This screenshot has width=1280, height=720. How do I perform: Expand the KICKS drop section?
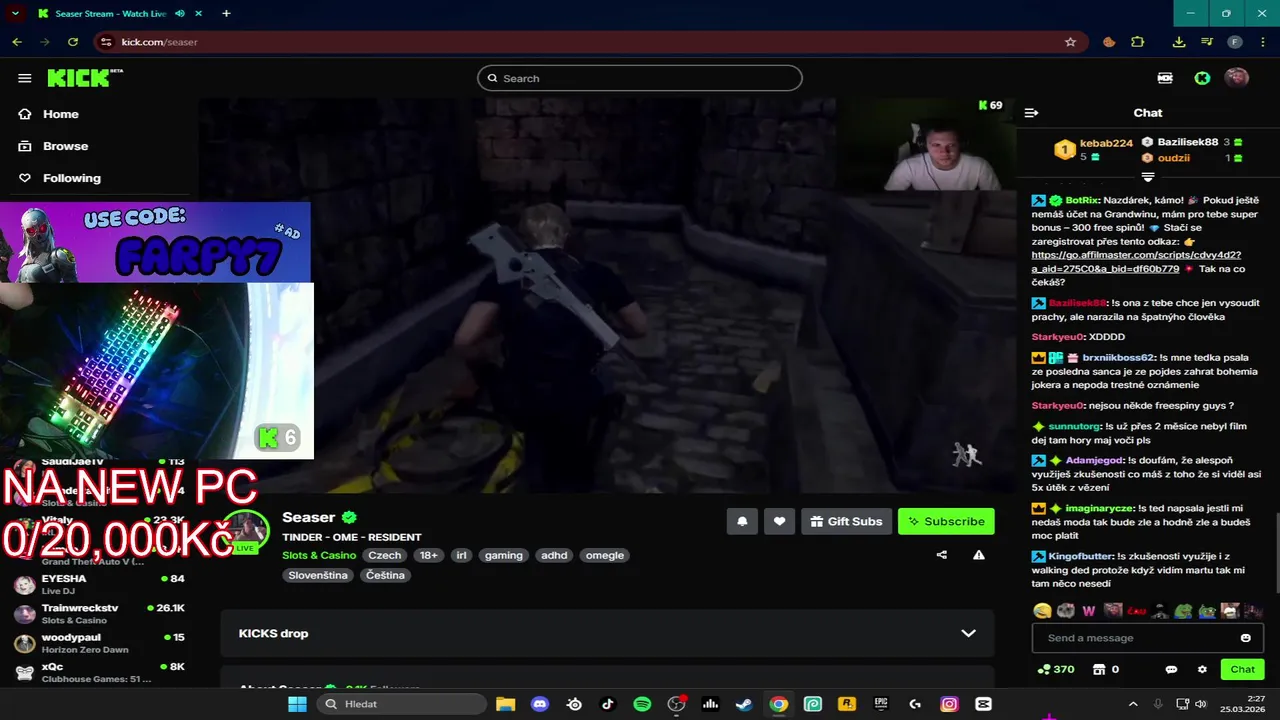tap(607, 633)
